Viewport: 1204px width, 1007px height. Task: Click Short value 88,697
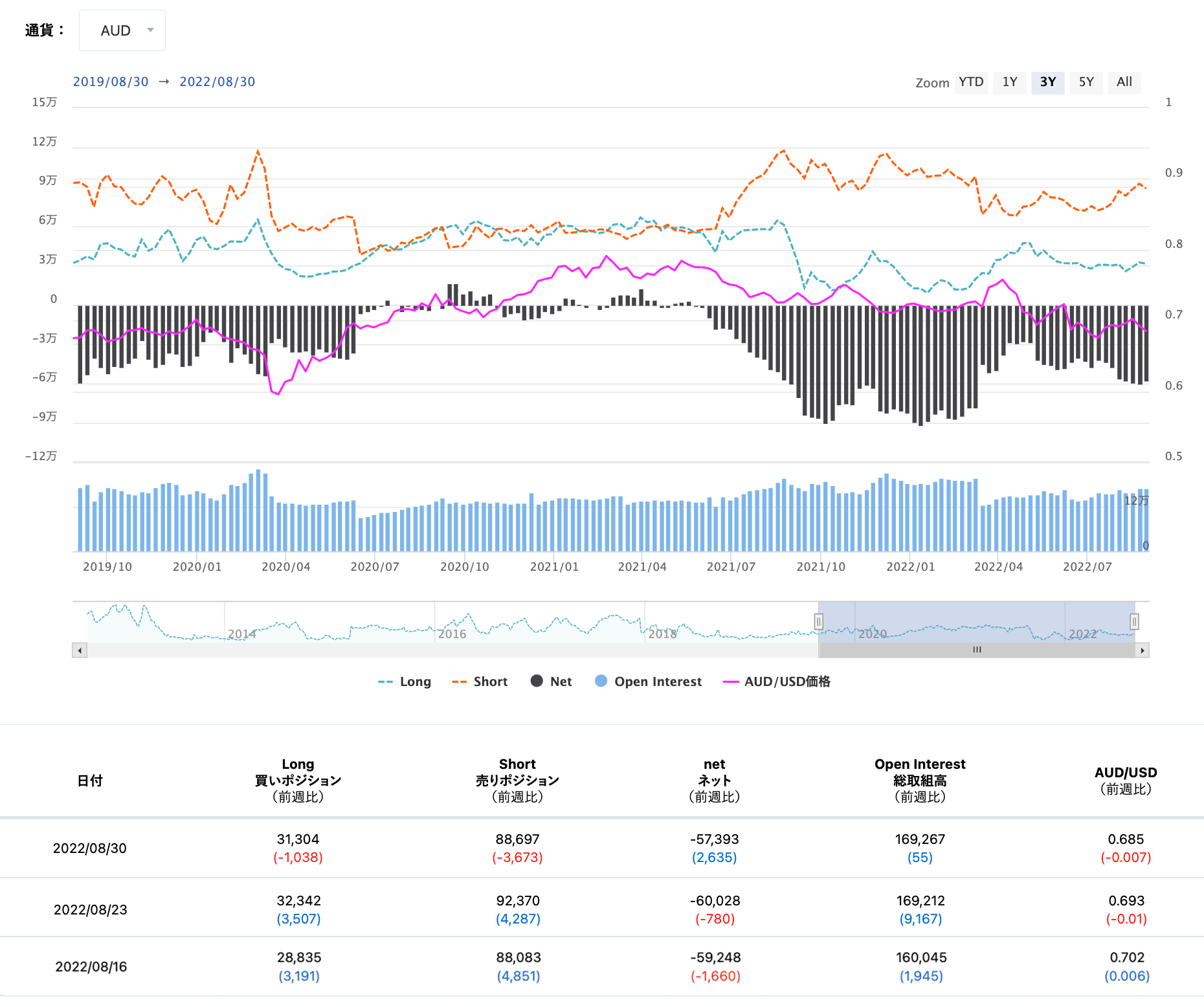click(x=517, y=839)
